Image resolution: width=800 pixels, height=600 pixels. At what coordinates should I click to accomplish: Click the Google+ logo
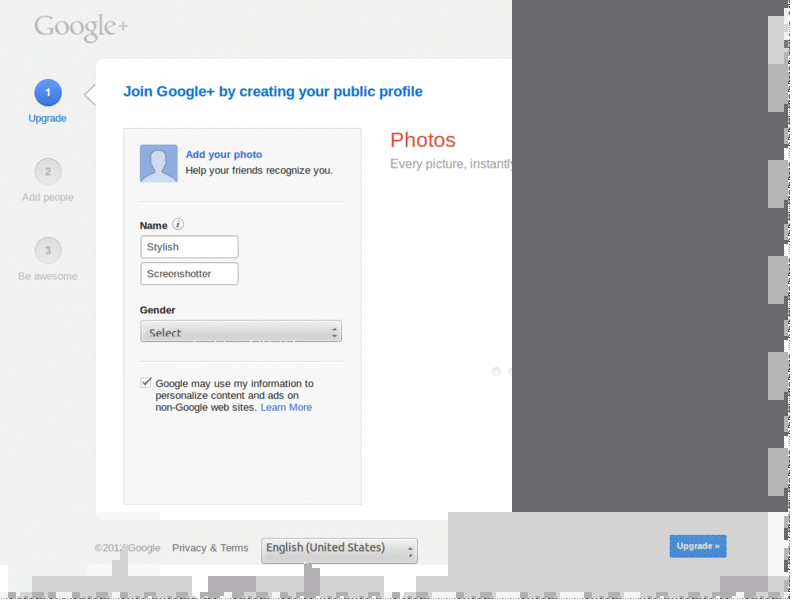tap(81, 27)
